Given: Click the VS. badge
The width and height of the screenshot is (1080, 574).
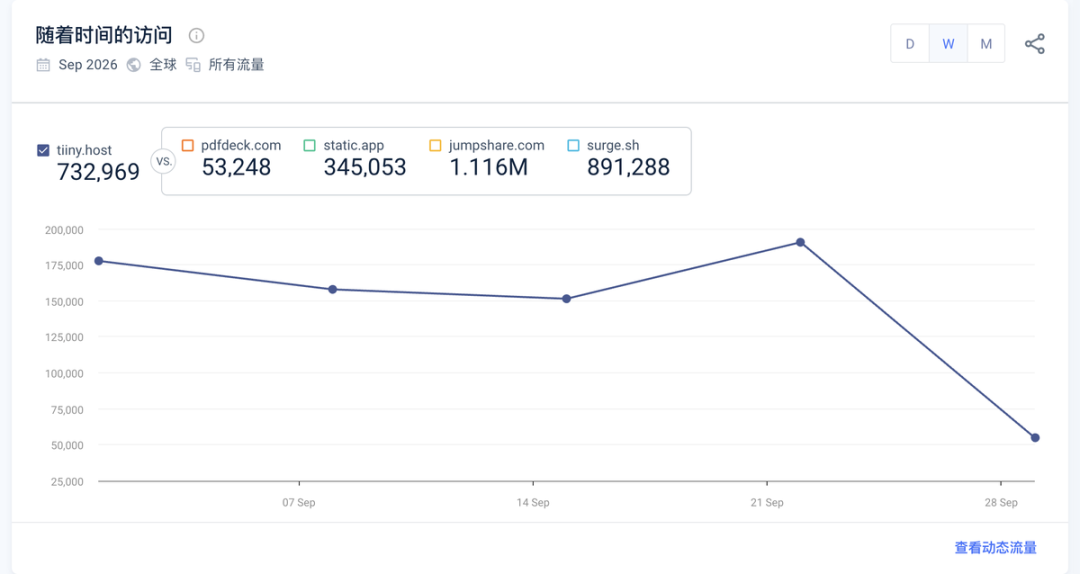Looking at the screenshot, I should pyautogui.click(x=164, y=162).
